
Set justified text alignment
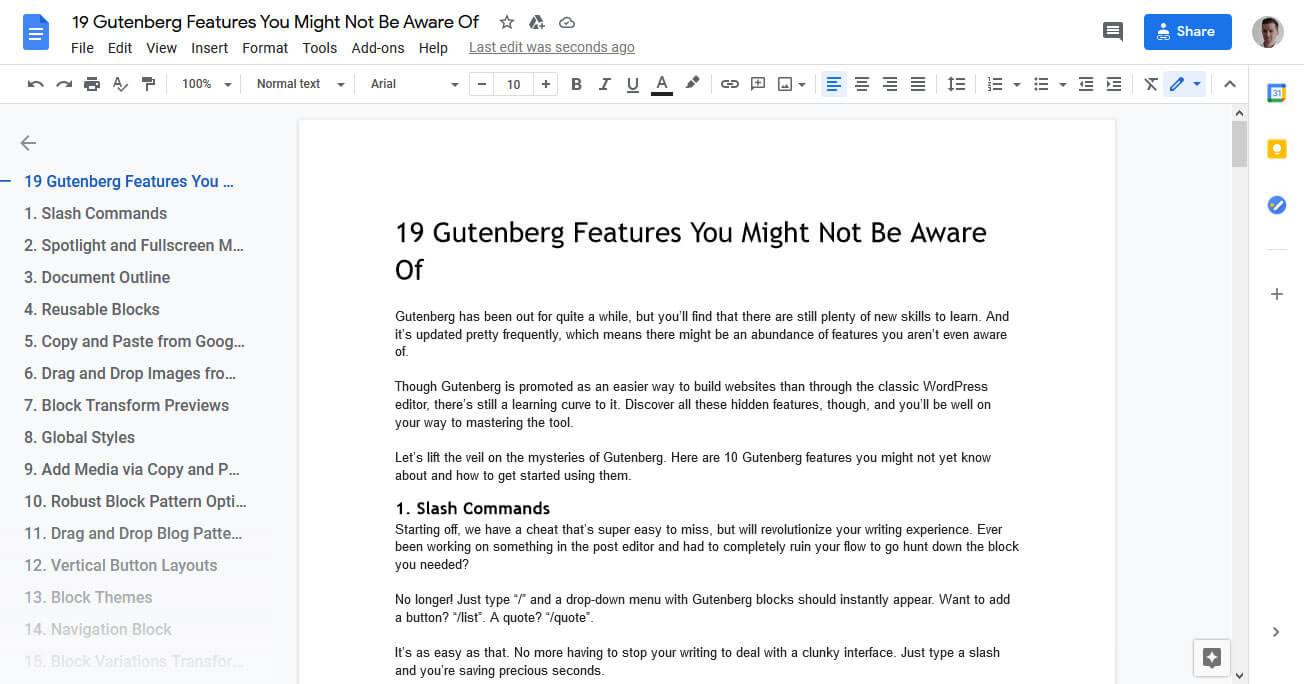coord(918,84)
